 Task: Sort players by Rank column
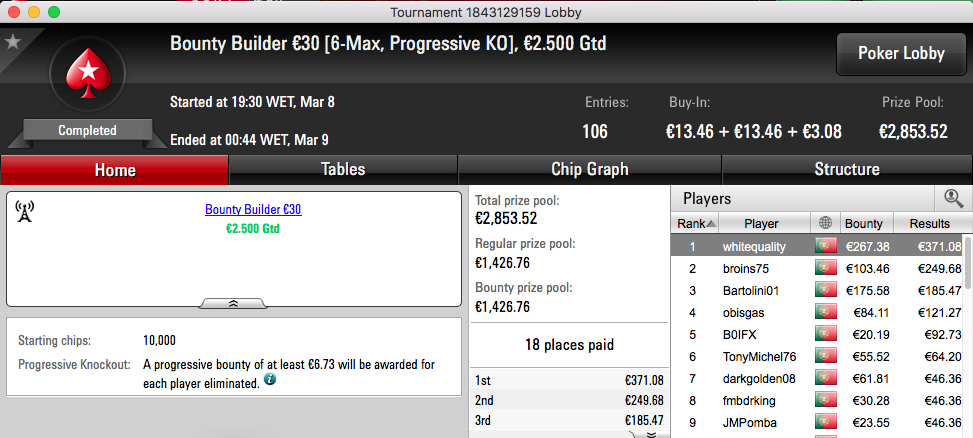pyautogui.click(x=695, y=223)
